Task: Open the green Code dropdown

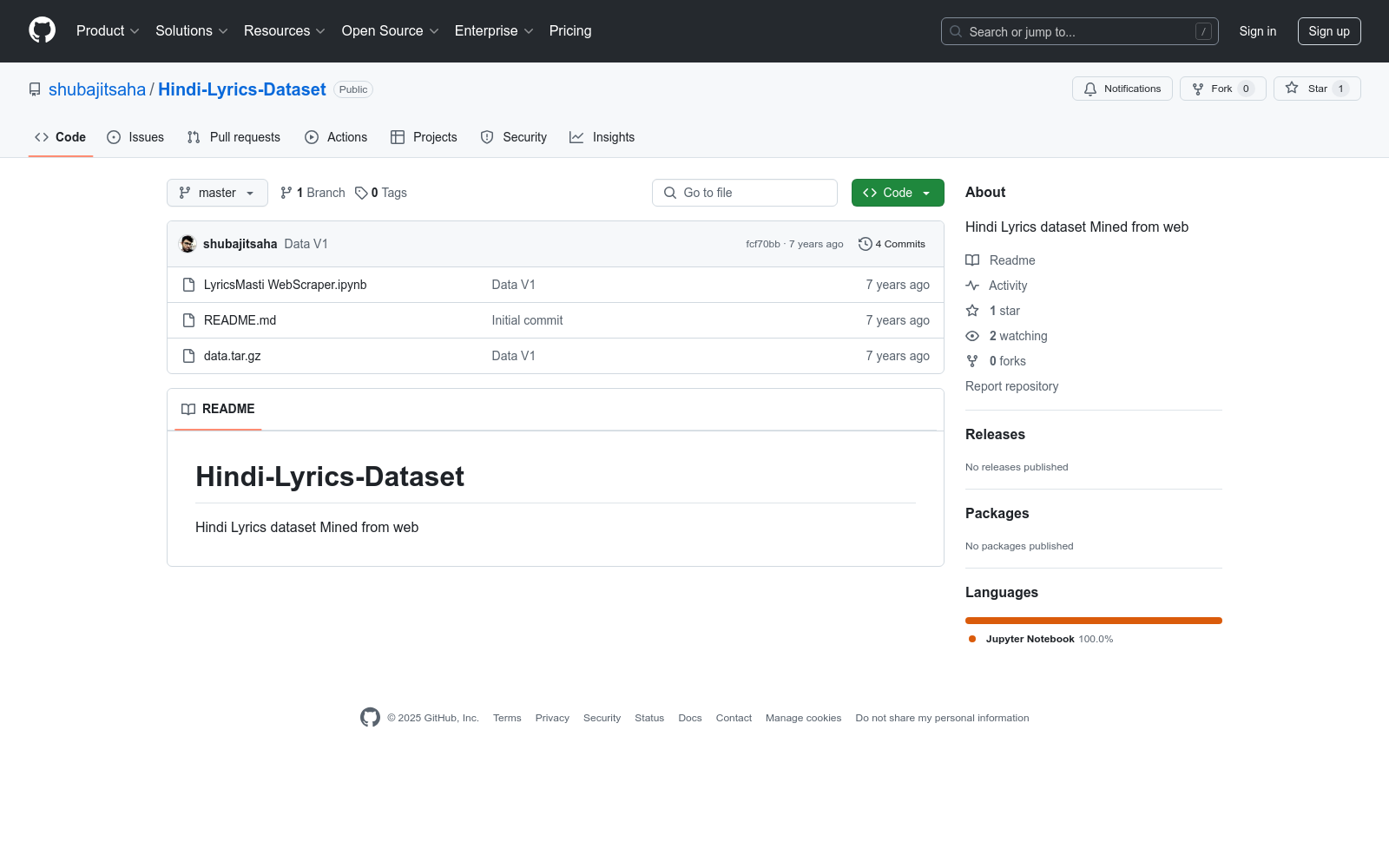Action: 898,193
